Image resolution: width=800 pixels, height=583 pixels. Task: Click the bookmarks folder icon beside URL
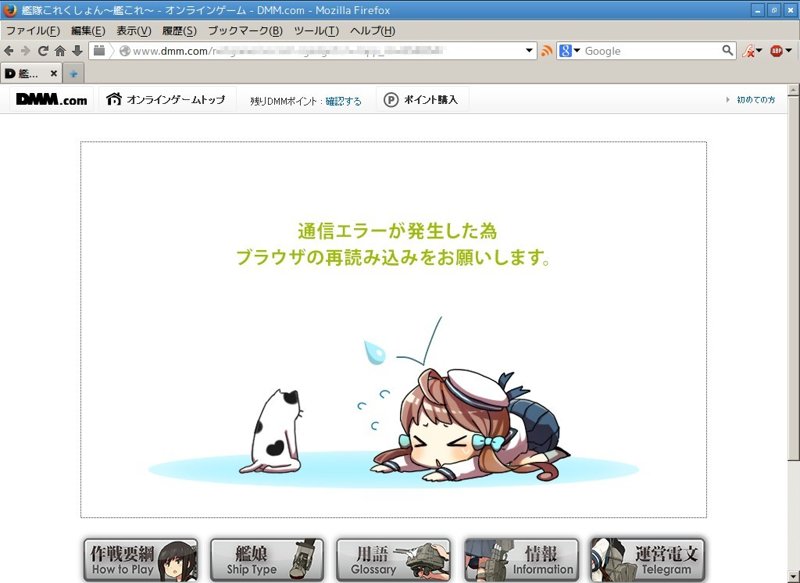[99, 50]
